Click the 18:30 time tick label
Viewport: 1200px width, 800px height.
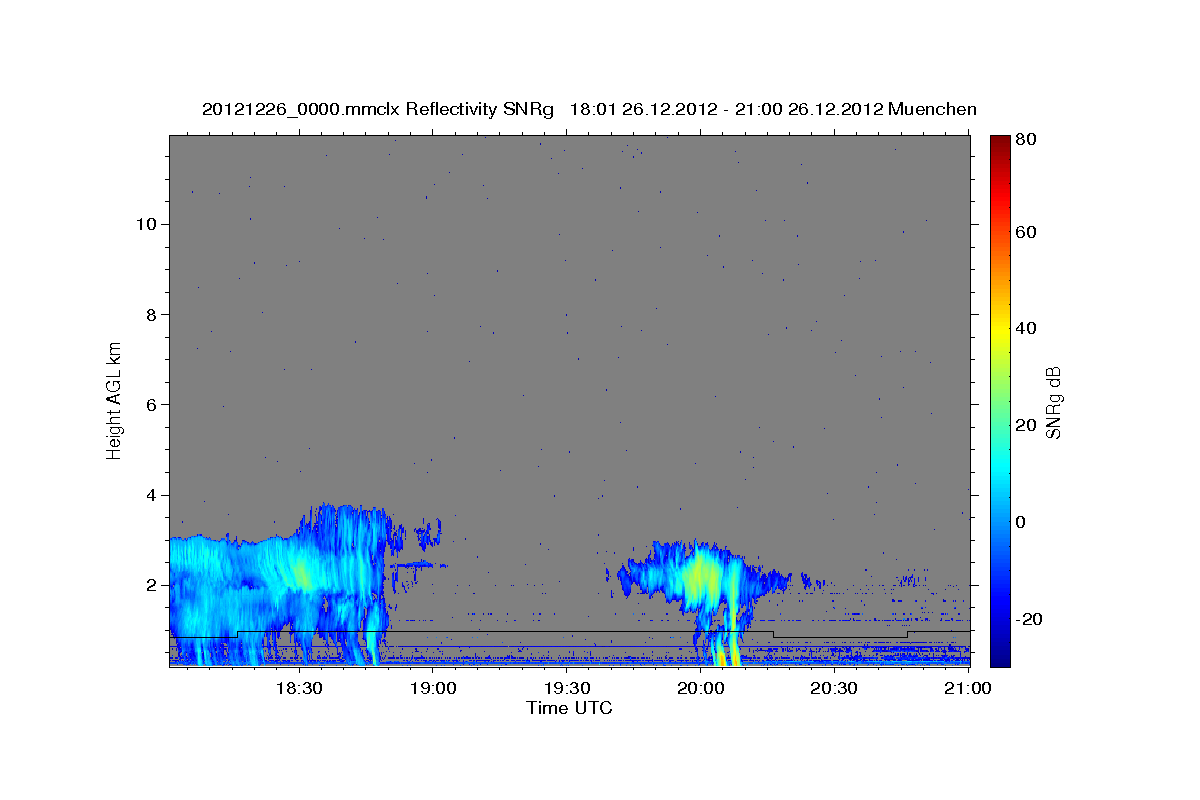click(298, 688)
